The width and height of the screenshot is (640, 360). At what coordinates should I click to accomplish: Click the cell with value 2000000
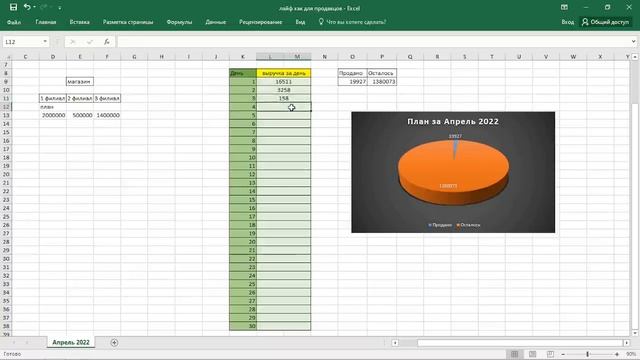53,115
